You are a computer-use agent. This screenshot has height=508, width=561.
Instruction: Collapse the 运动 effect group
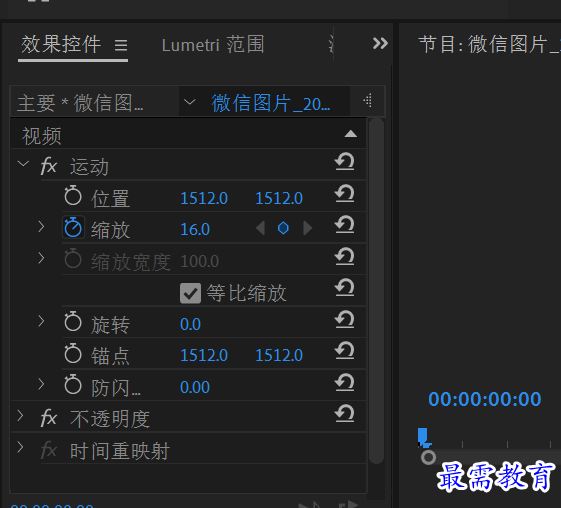[x=24, y=164]
